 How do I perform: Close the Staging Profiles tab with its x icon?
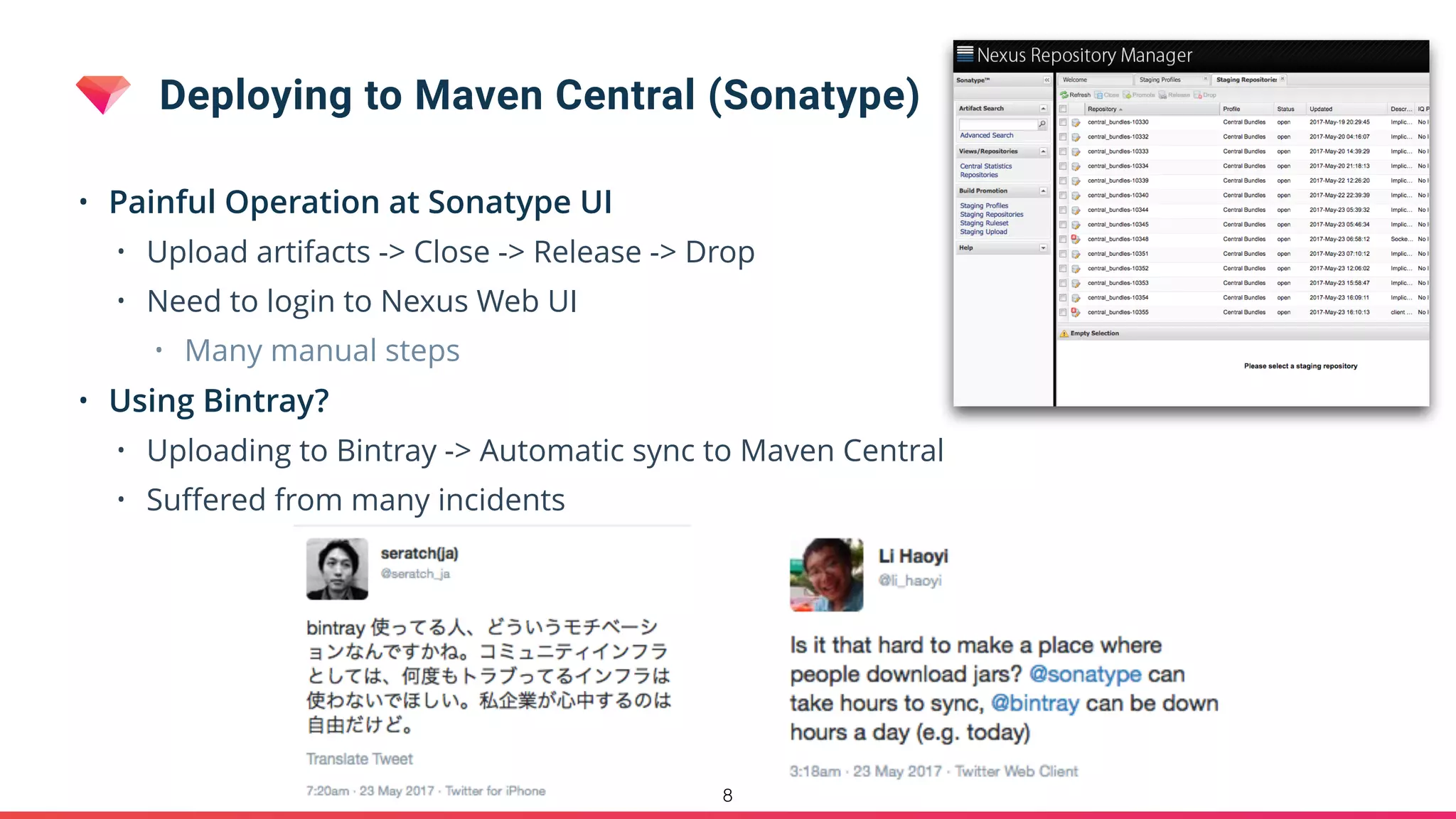pyautogui.click(x=1205, y=79)
